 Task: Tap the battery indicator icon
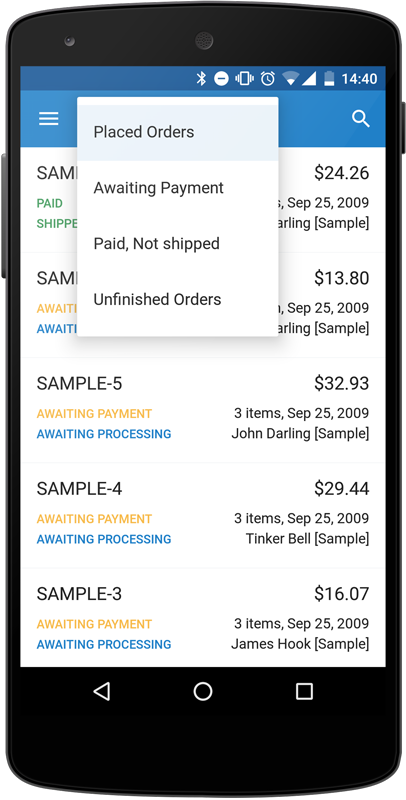(329, 79)
